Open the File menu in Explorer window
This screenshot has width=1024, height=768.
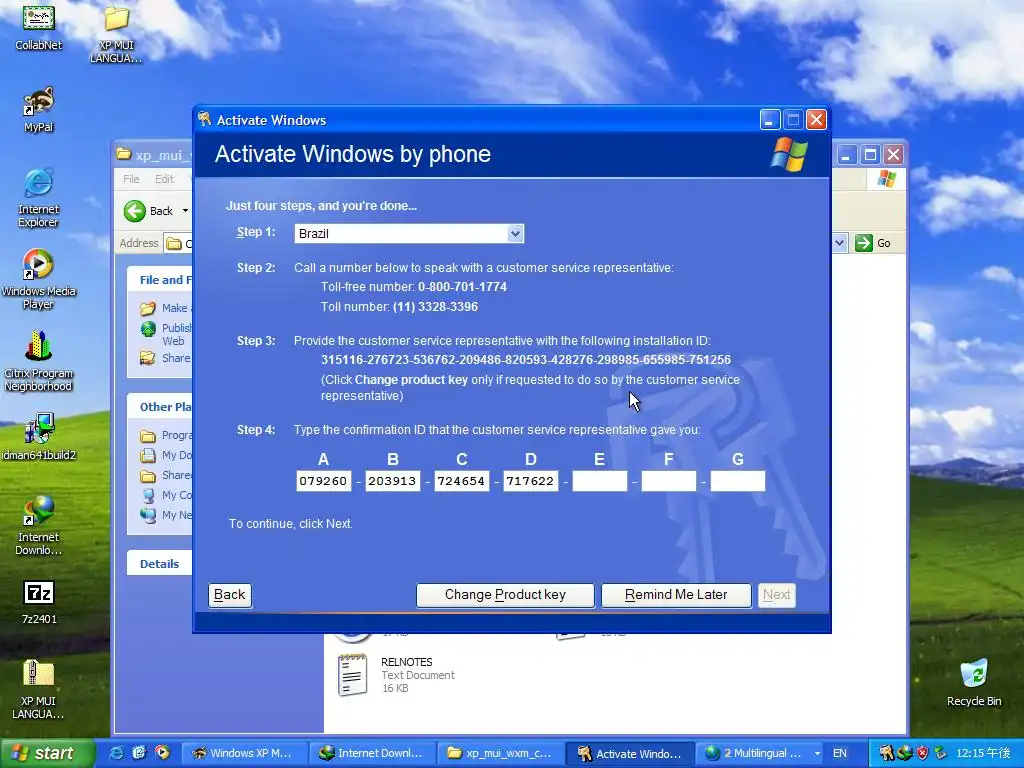click(131, 179)
